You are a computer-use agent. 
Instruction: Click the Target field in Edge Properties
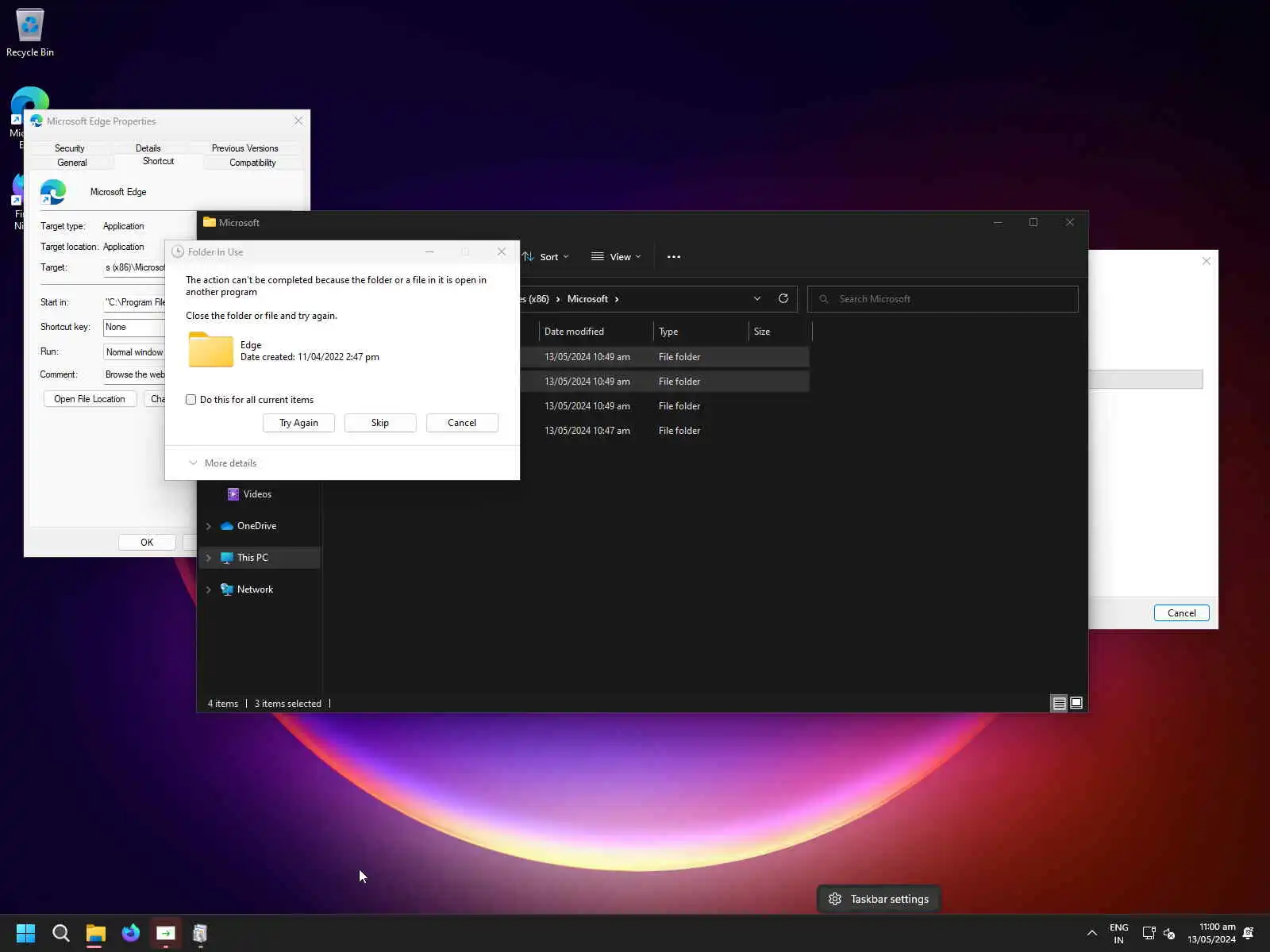pyautogui.click(x=134, y=267)
